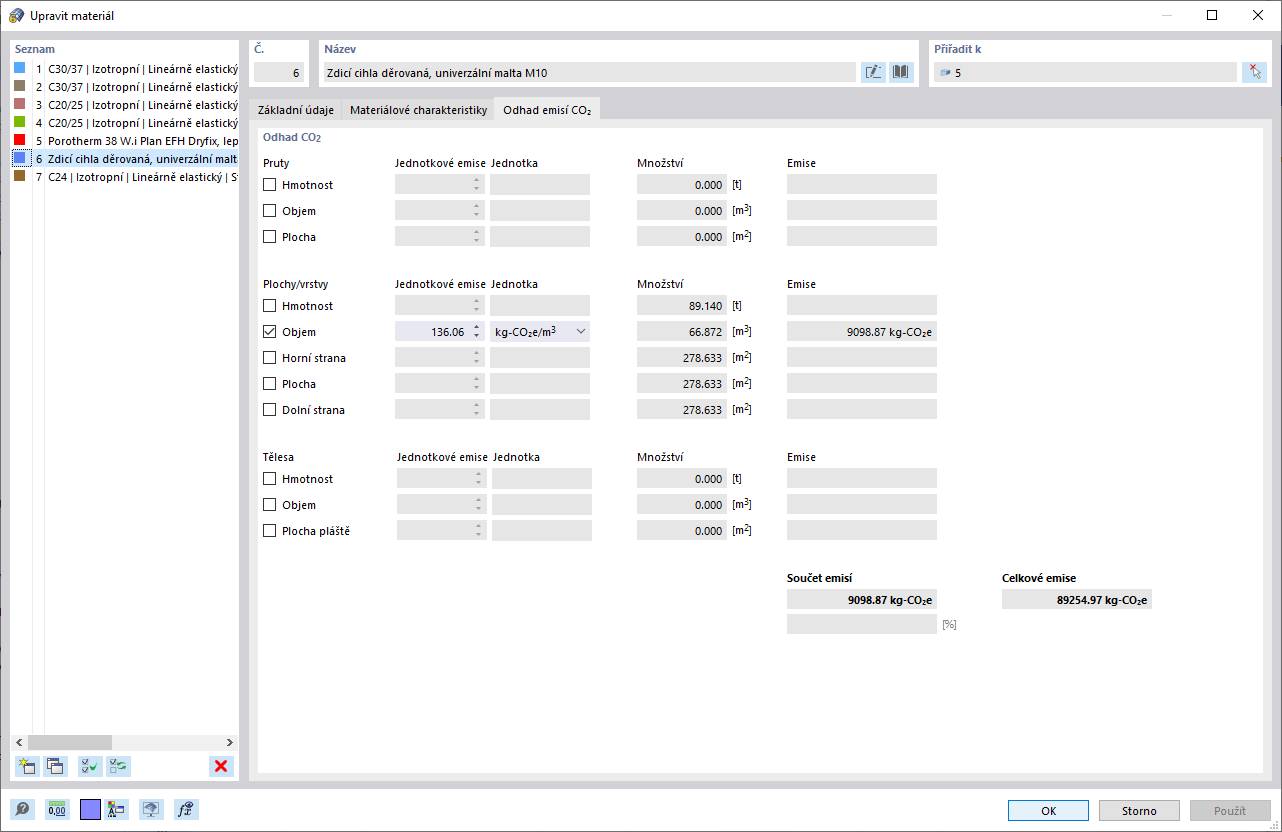This screenshot has width=1282, height=832.
Task: Click the colored-squares display icon in bottom toolbar
Action: [116, 810]
